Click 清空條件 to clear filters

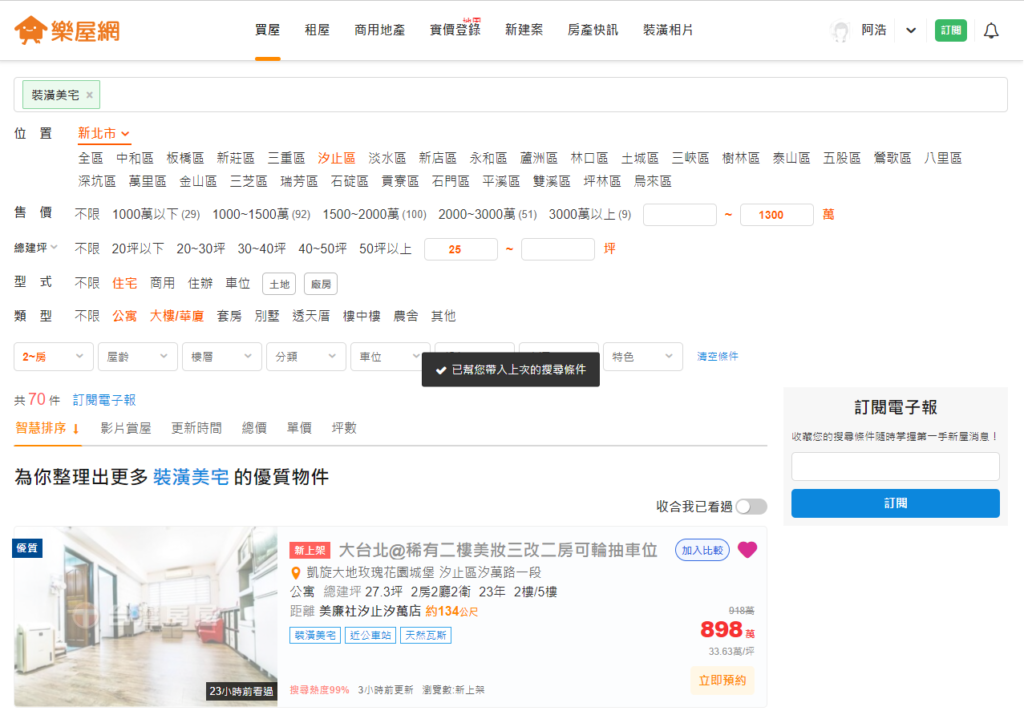[x=718, y=357]
